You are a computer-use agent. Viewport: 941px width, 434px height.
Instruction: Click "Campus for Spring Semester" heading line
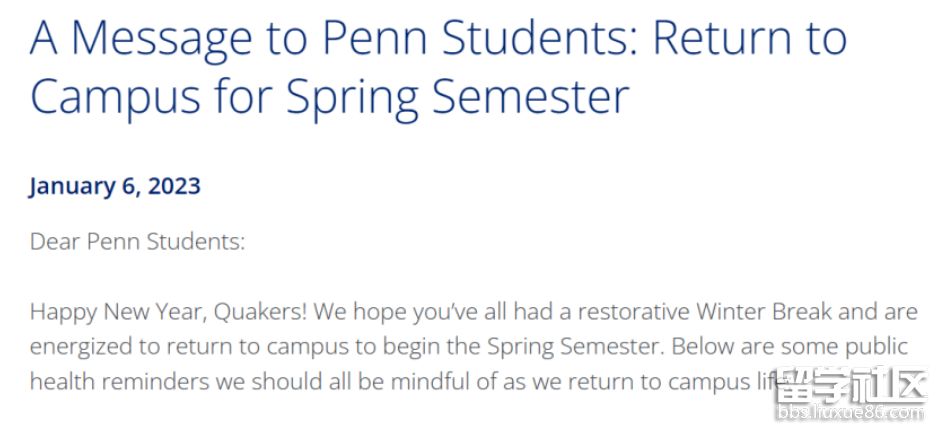329,97
